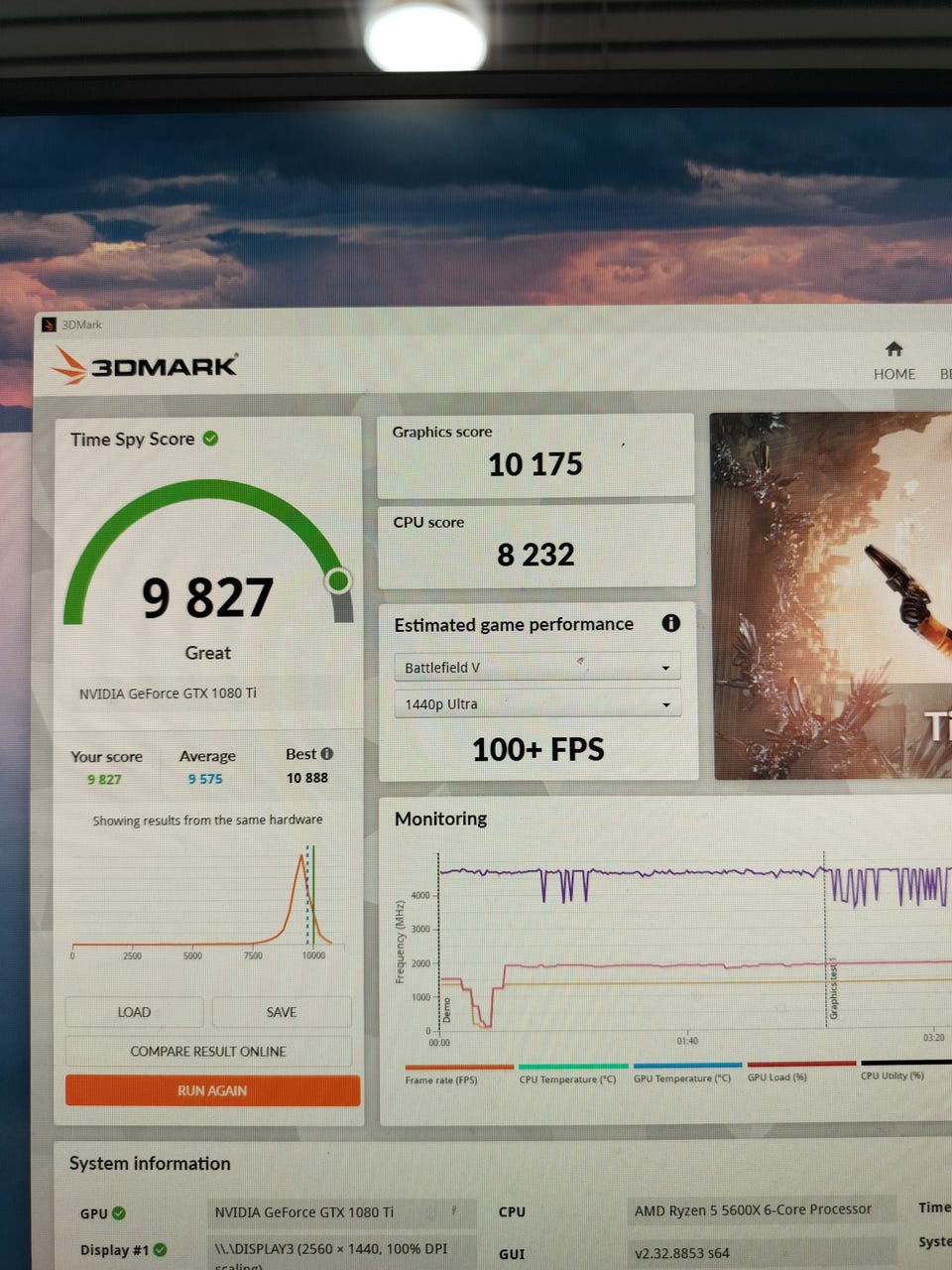Screen dimensions: 952x1270
Task: Click the Average score 9 575
Action: click(x=205, y=779)
